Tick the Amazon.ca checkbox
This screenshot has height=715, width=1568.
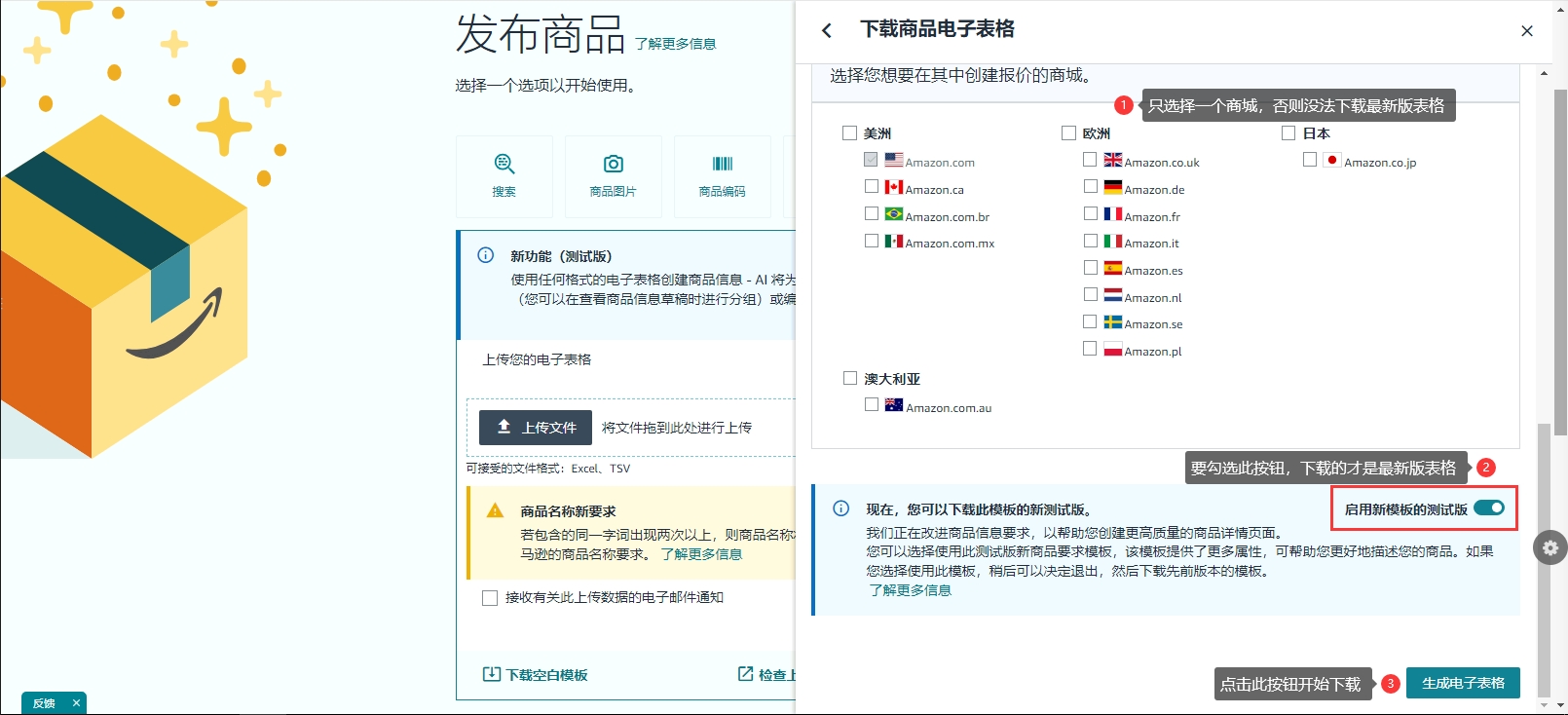point(872,186)
